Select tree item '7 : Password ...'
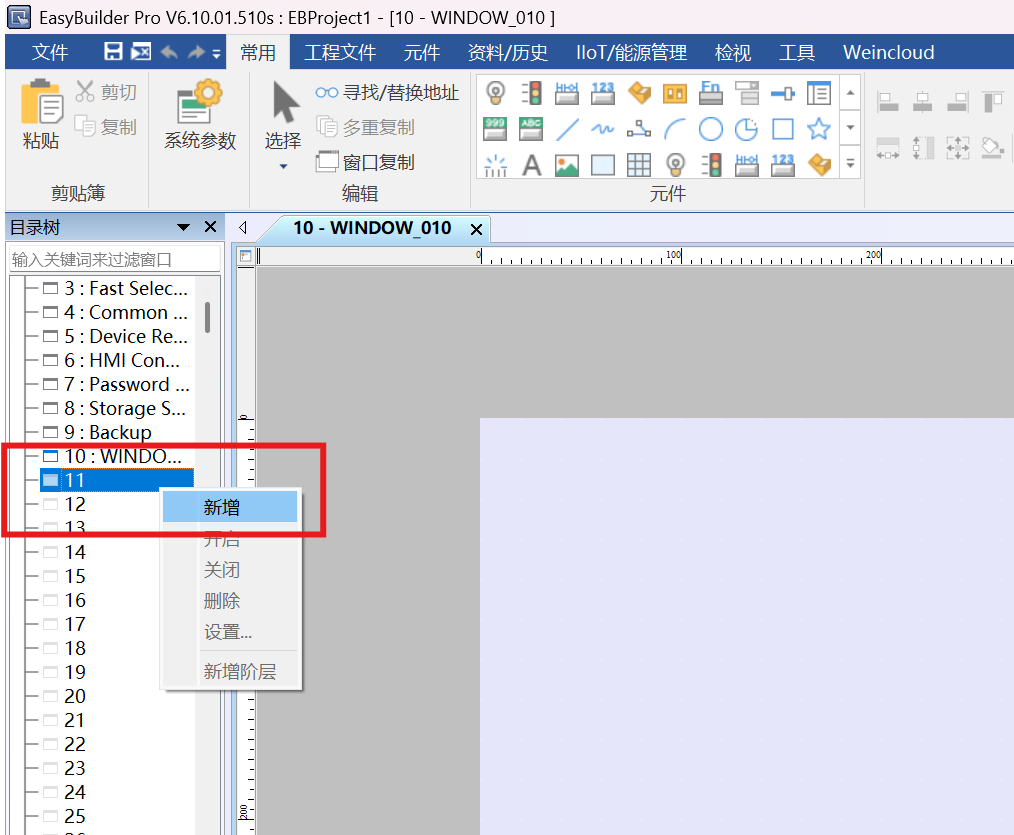This screenshot has width=1014, height=835. tap(116, 384)
